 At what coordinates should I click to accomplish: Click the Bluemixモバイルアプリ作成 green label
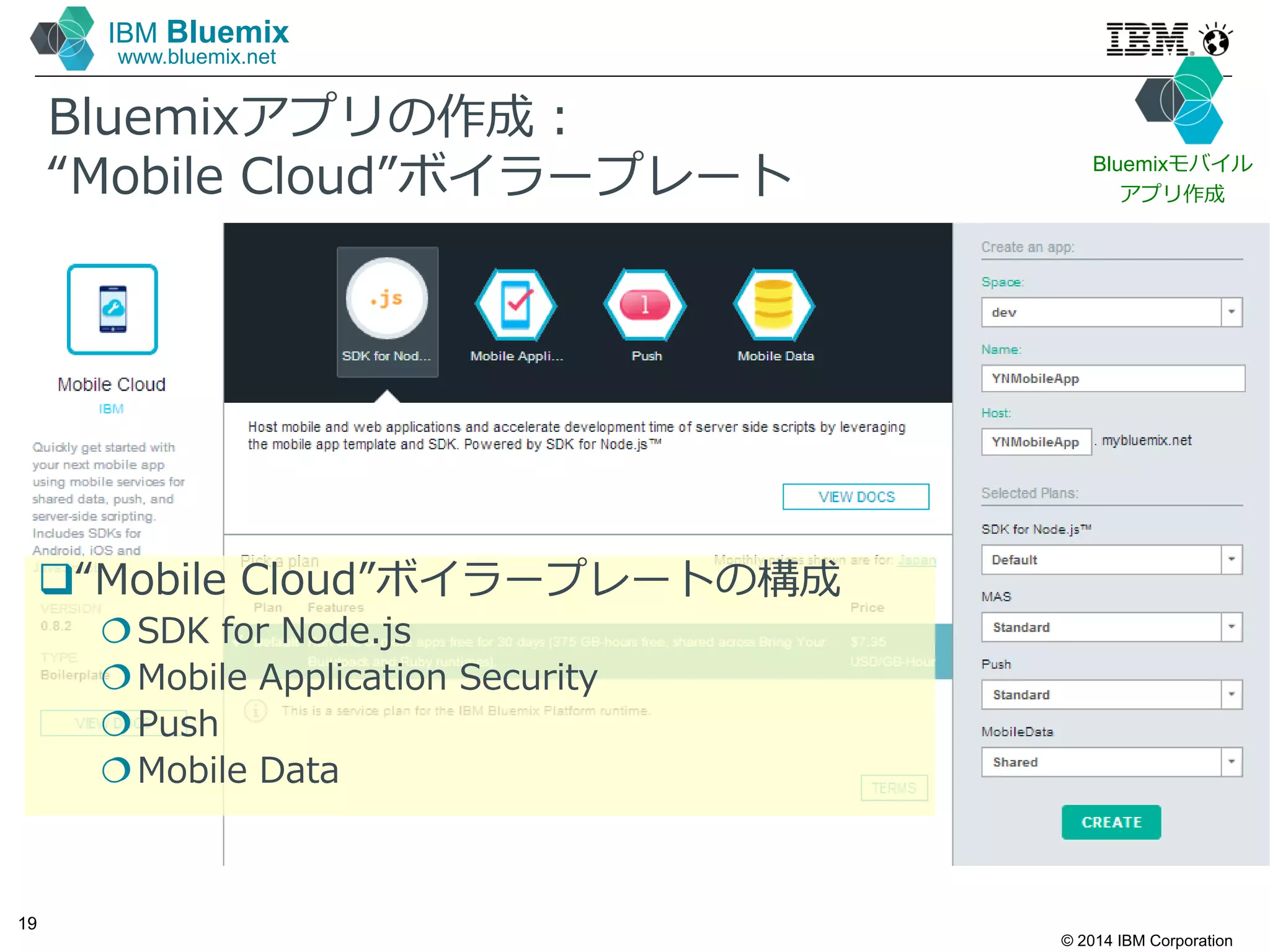pyautogui.click(x=1172, y=178)
